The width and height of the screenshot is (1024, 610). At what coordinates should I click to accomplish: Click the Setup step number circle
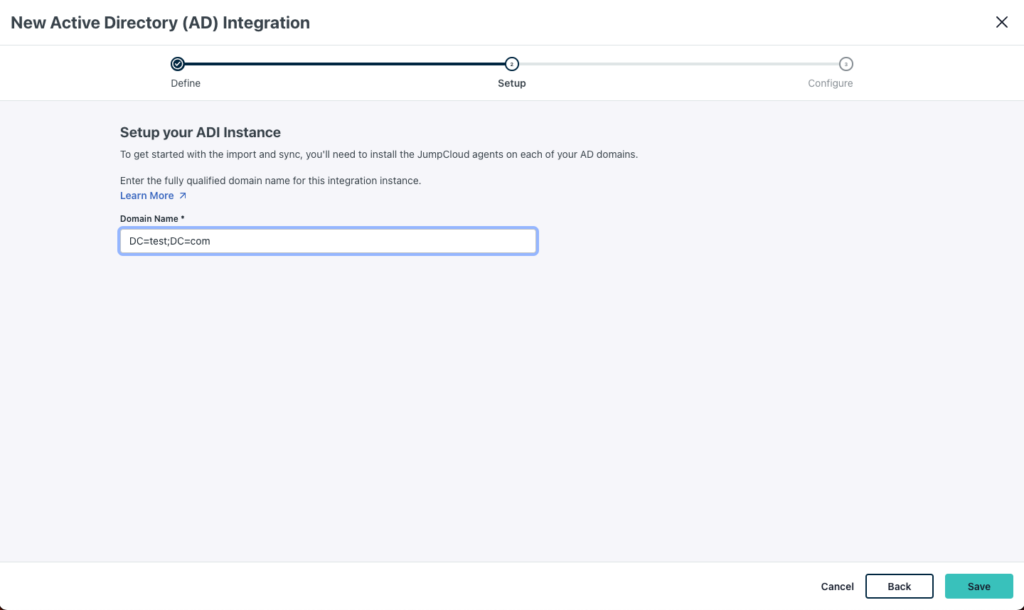[x=512, y=64]
